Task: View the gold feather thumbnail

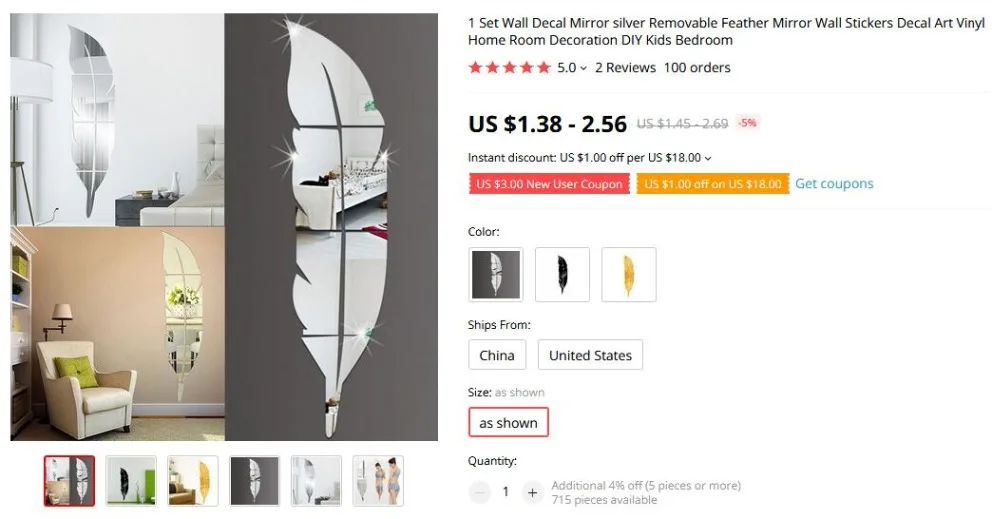Action: [x=193, y=481]
